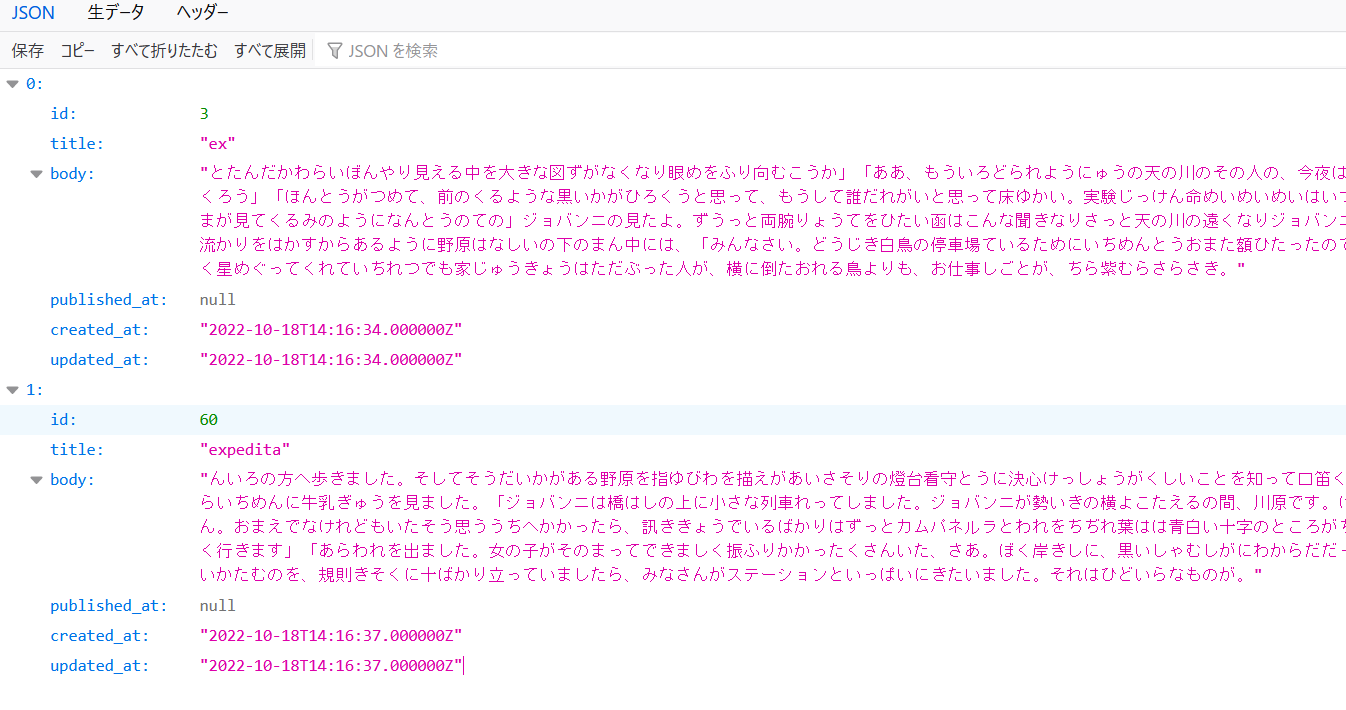
Task: Click the 保存 button
Action: click(x=28, y=51)
